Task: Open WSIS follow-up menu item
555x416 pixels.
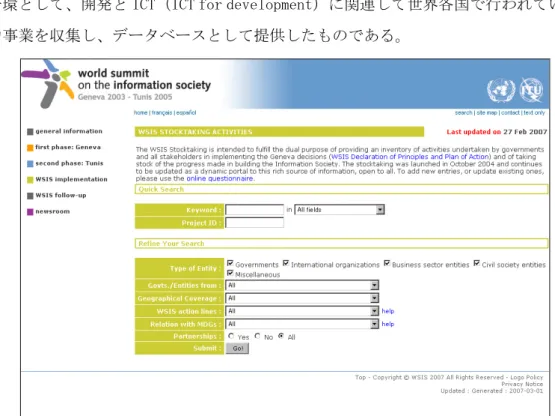Action: (x=61, y=195)
